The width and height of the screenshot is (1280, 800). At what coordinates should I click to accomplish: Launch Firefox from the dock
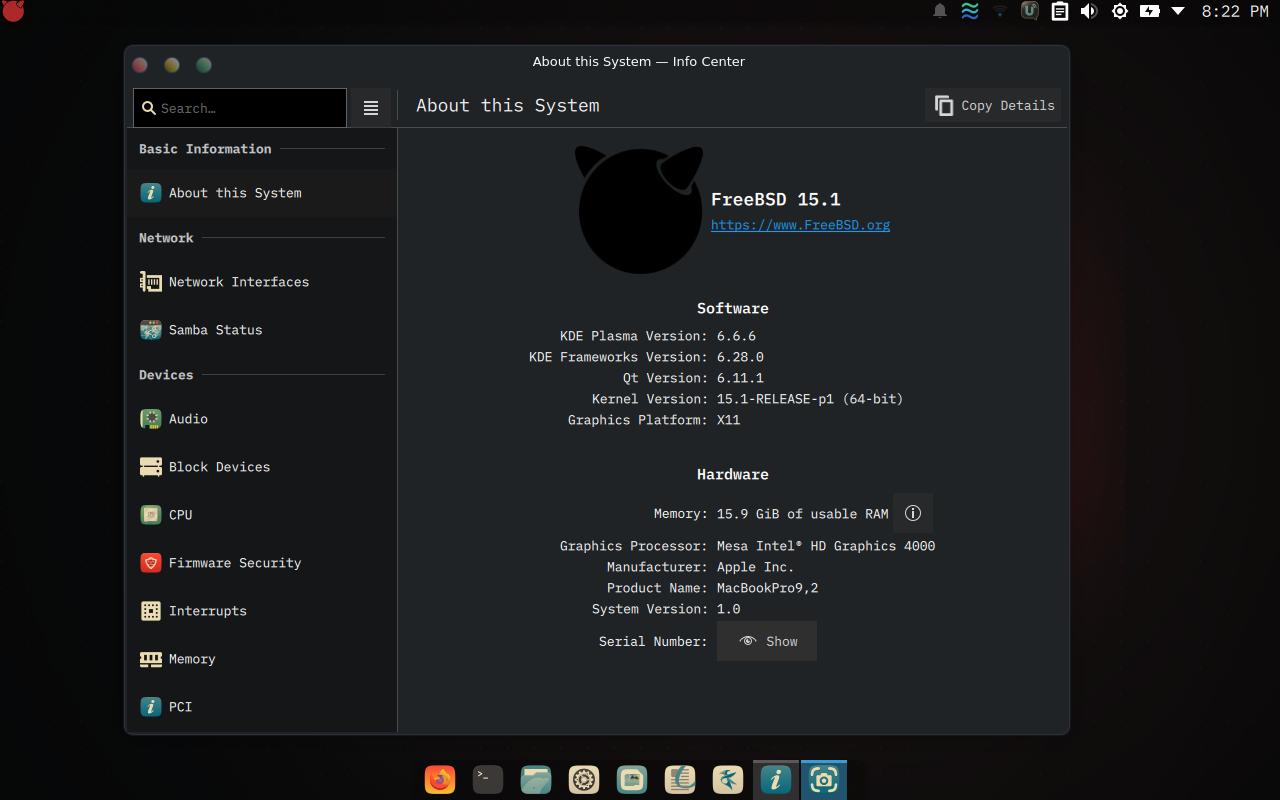pyautogui.click(x=440, y=779)
